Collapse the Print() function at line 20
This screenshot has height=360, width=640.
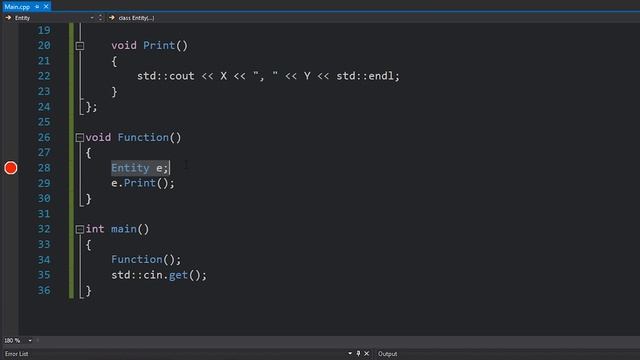tap(80, 46)
